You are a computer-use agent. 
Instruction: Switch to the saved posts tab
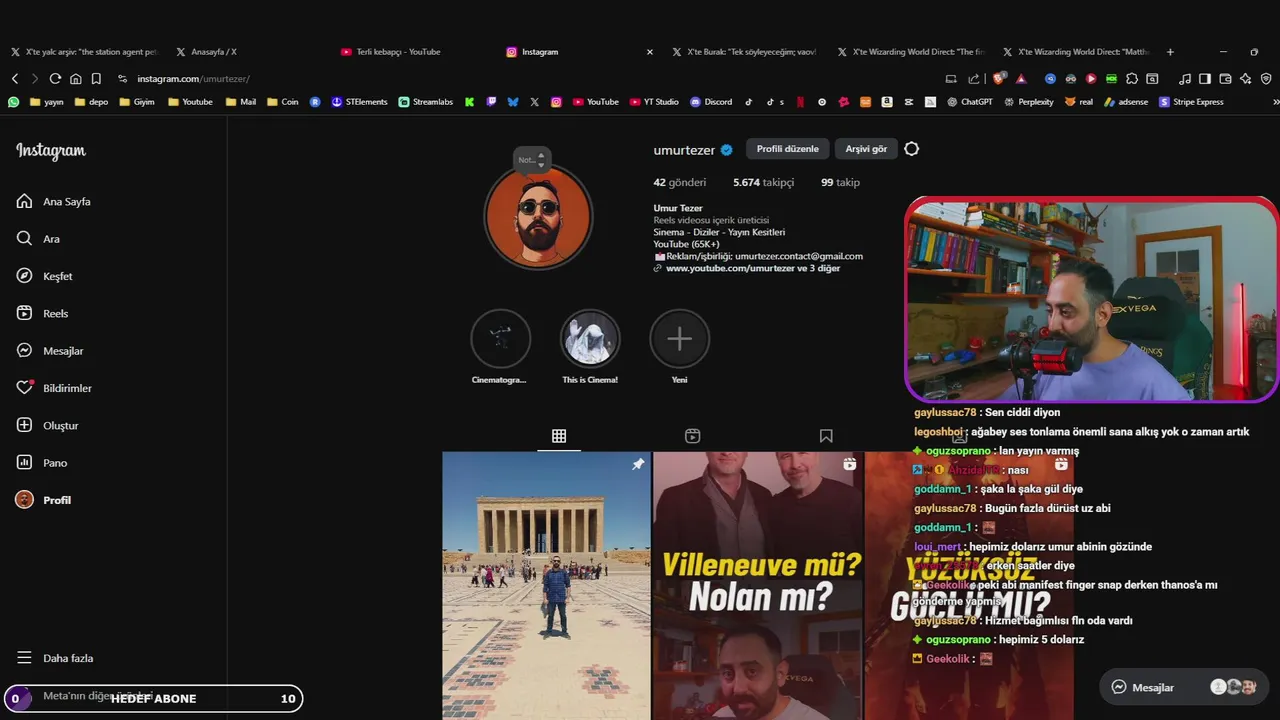coord(826,436)
